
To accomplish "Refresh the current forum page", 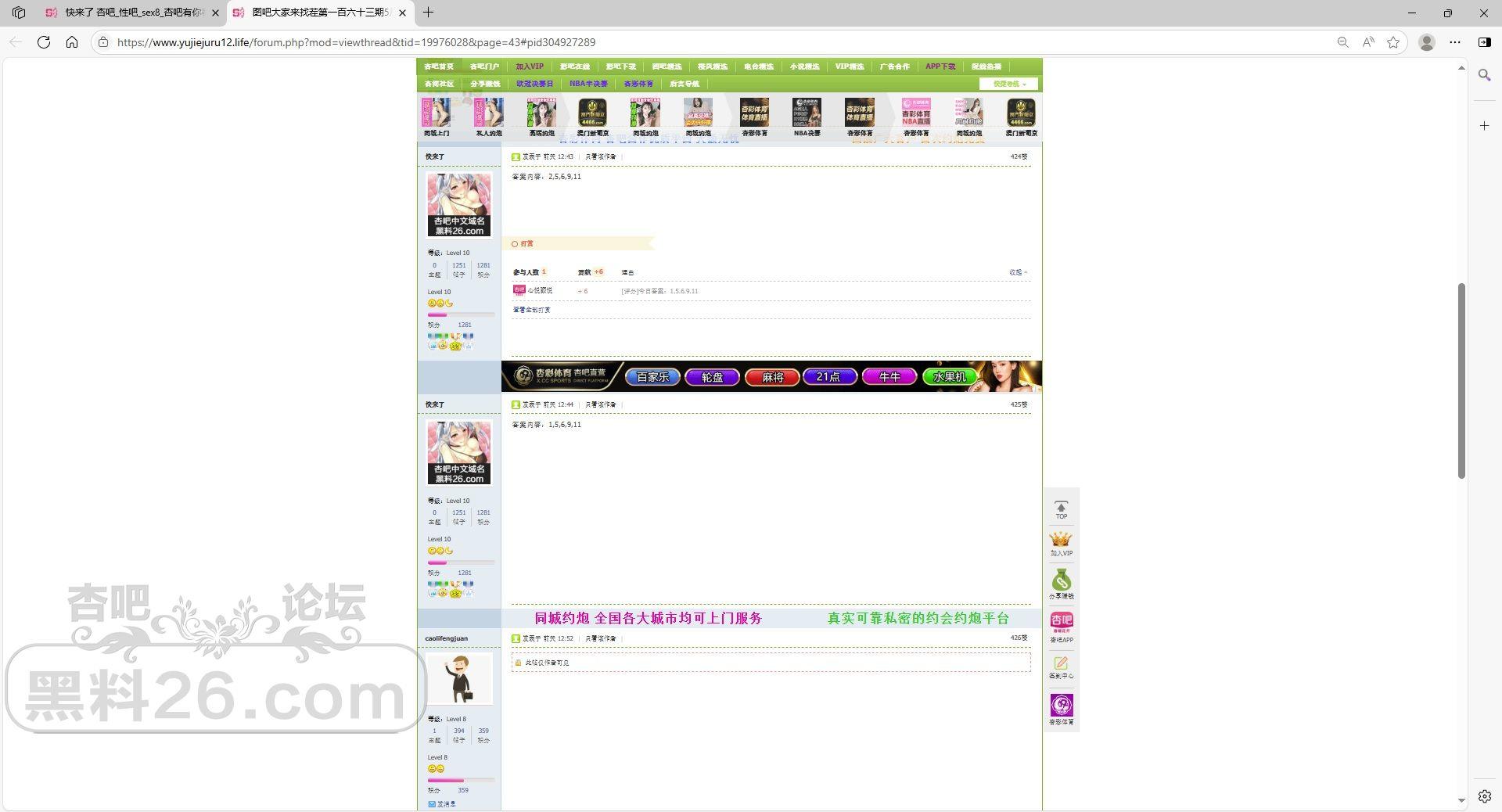I will point(44,42).
